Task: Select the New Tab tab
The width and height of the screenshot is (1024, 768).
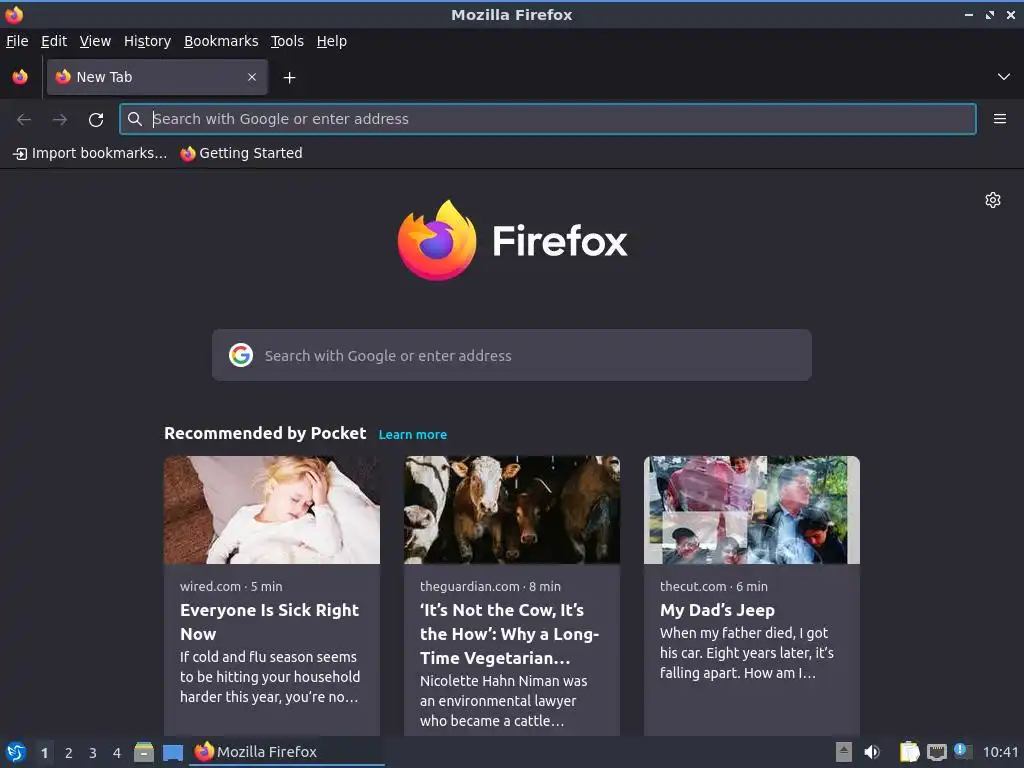Action: [x=157, y=77]
